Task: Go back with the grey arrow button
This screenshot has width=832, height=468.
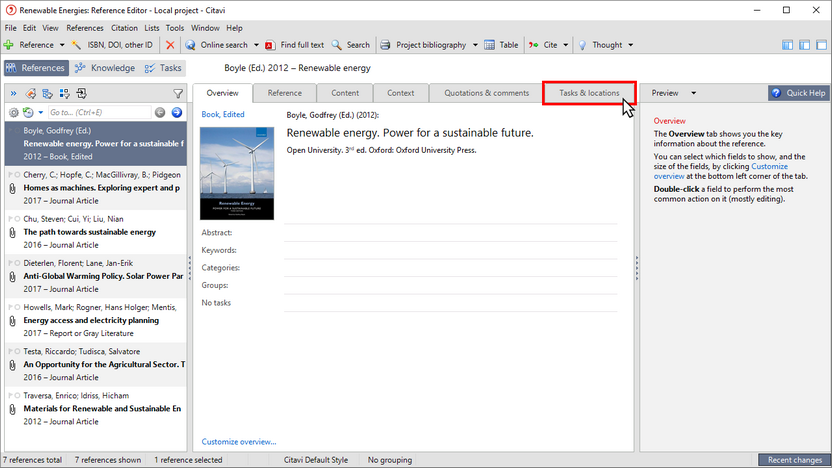Action: click(x=160, y=112)
